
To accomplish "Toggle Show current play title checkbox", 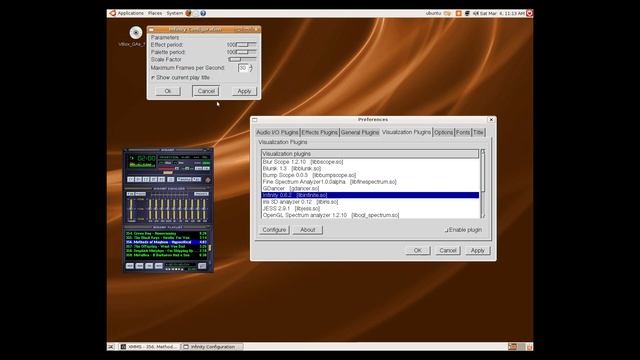I will click(x=153, y=77).
